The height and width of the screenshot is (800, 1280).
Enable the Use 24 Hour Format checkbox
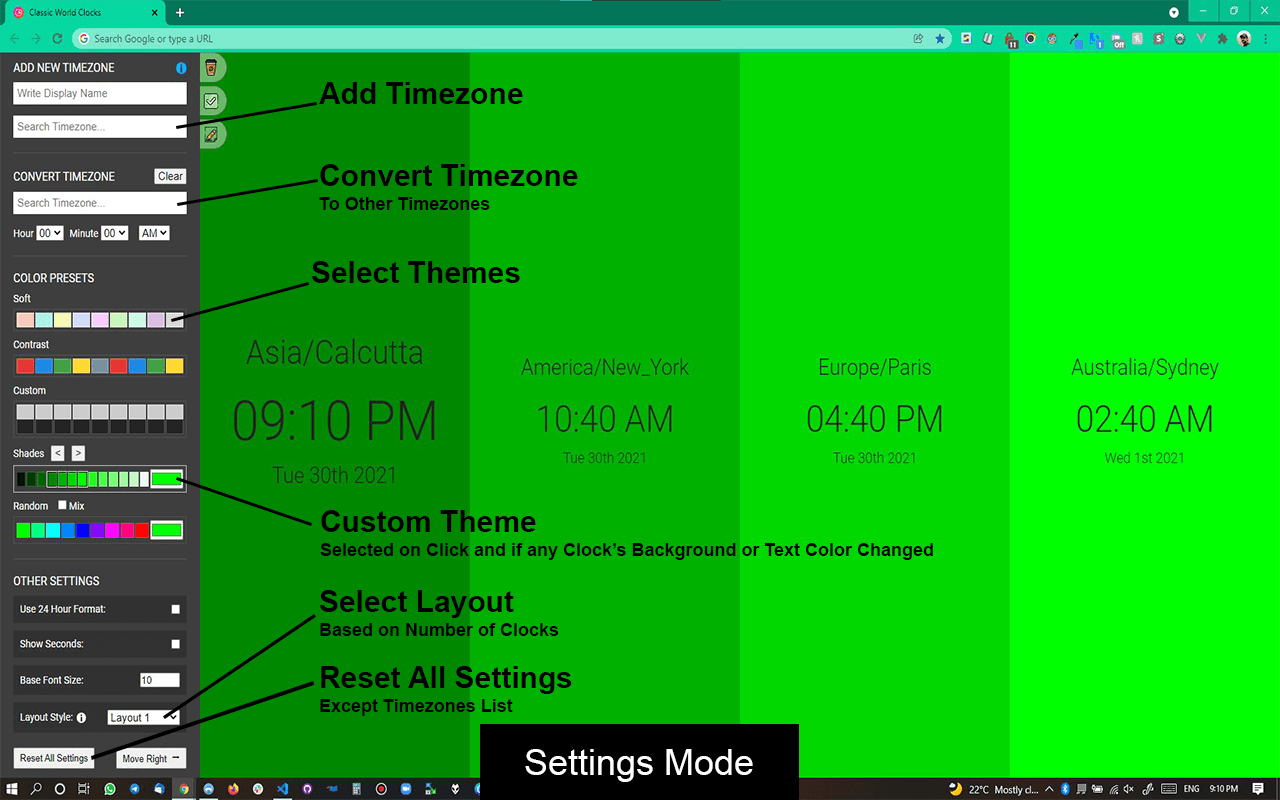point(176,608)
